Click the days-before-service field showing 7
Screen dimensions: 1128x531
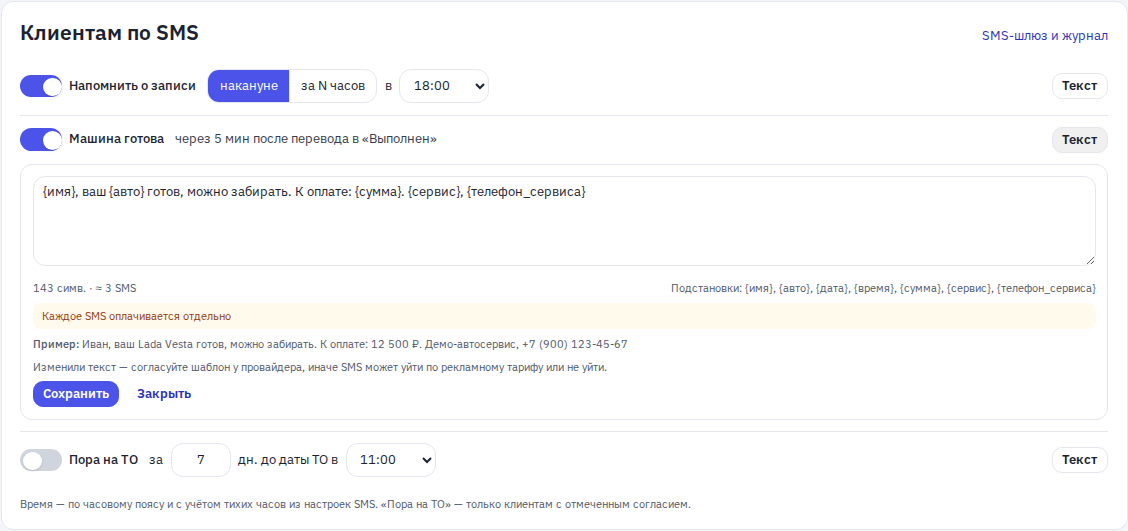click(201, 460)
